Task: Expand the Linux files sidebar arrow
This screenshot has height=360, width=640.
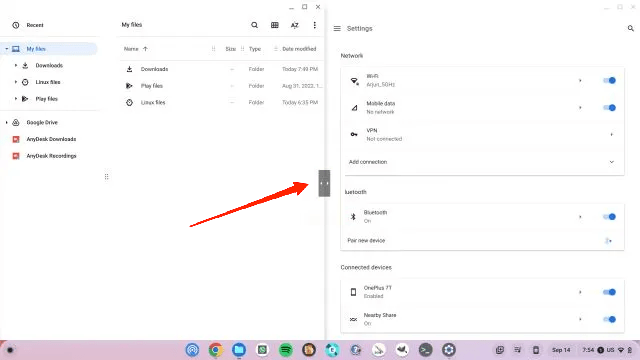Action: pos(16,82)
